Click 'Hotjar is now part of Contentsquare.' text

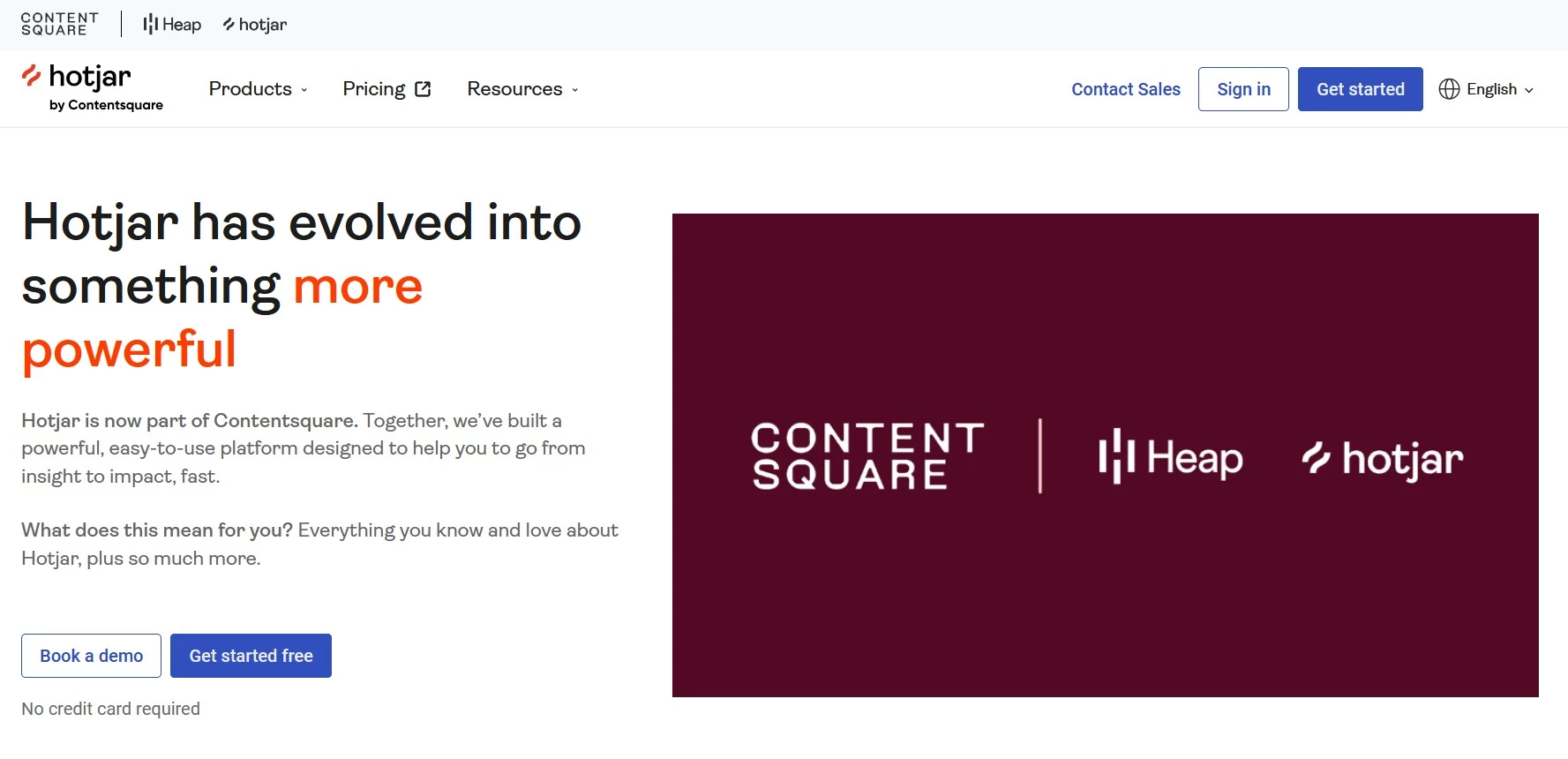[190, 421]
